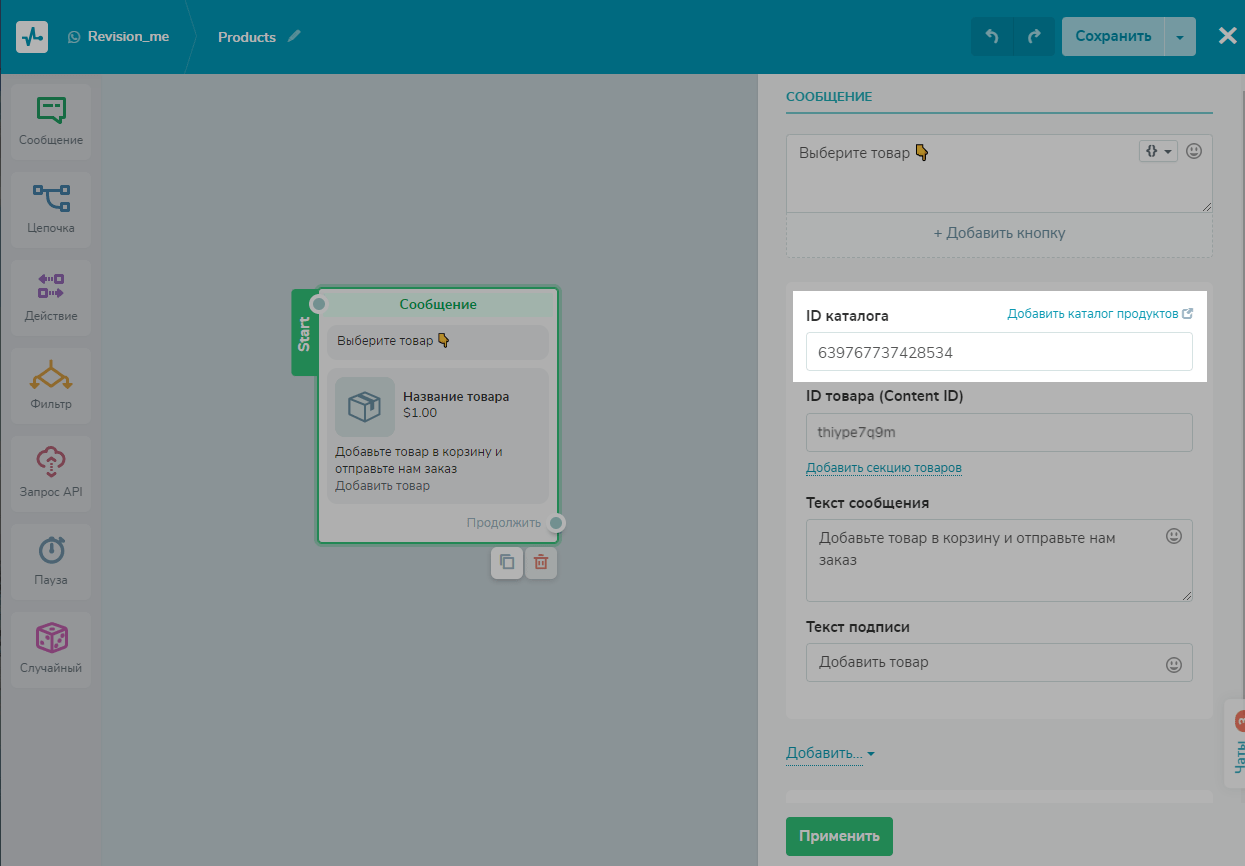Pick the Фильтр block icon
1245x866 pixels.
(51, 385)
